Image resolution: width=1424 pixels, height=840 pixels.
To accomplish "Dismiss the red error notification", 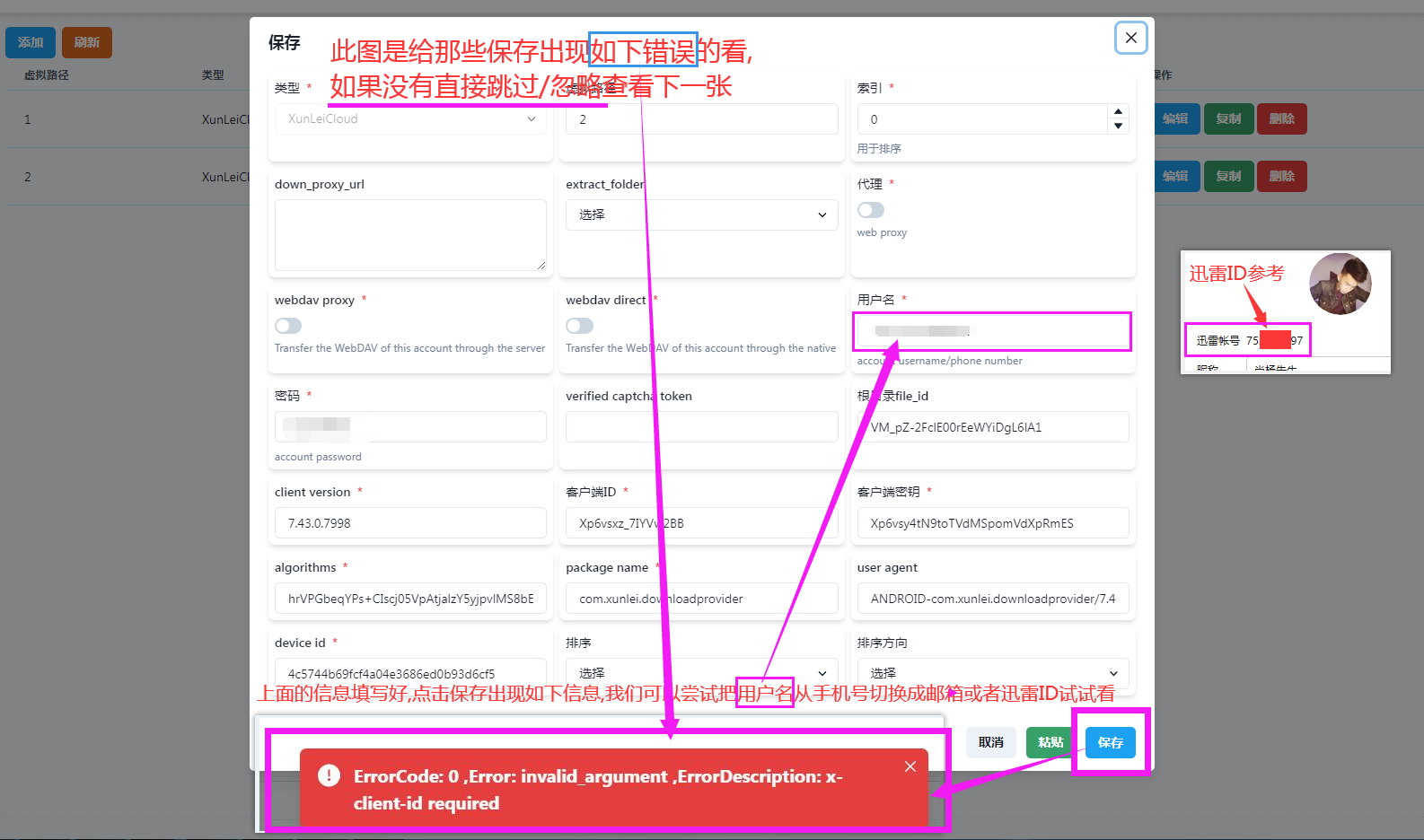I will (x=910, y=766).
